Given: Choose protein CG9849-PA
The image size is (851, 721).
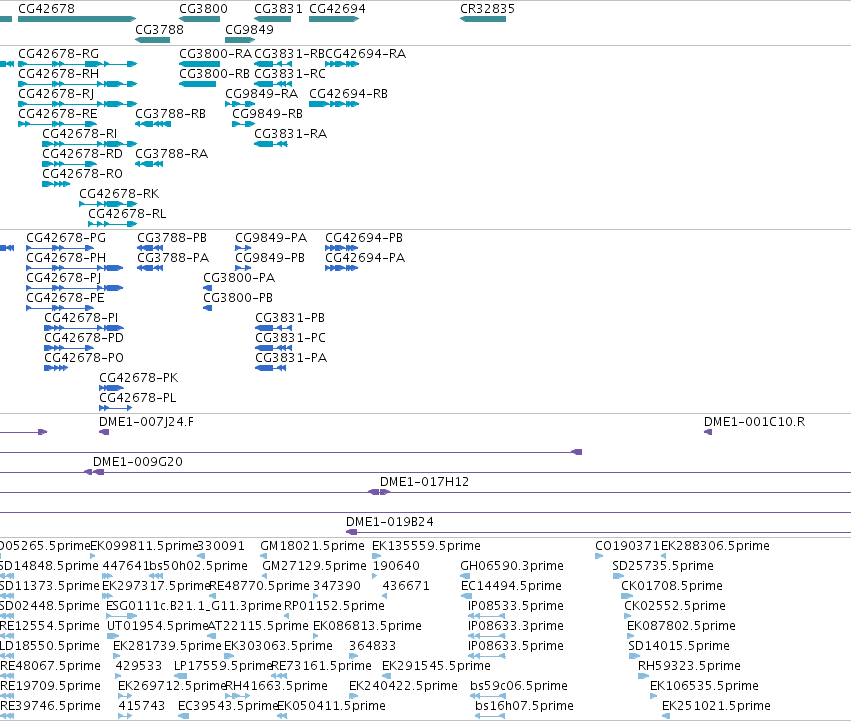Looking at the screenshot, I should click(271, 238).
